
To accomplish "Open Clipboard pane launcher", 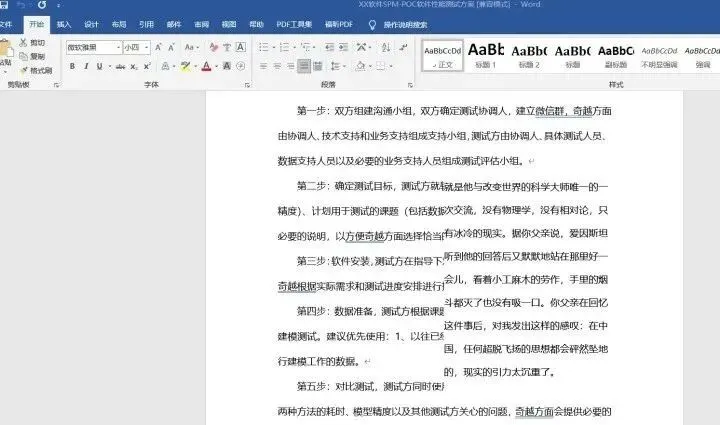I will 56,85.
